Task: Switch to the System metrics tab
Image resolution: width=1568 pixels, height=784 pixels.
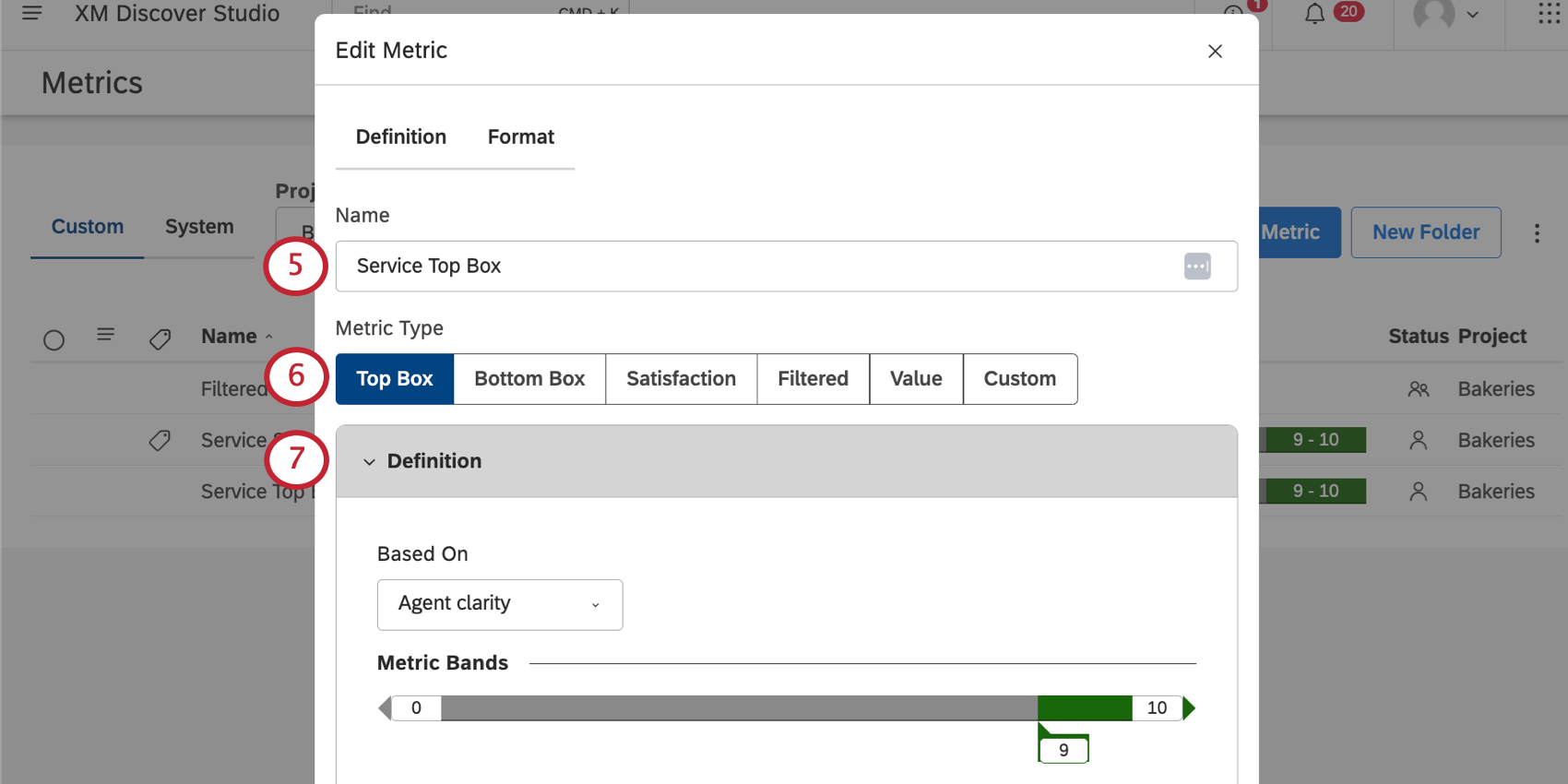Action: (x=199, y=227)
